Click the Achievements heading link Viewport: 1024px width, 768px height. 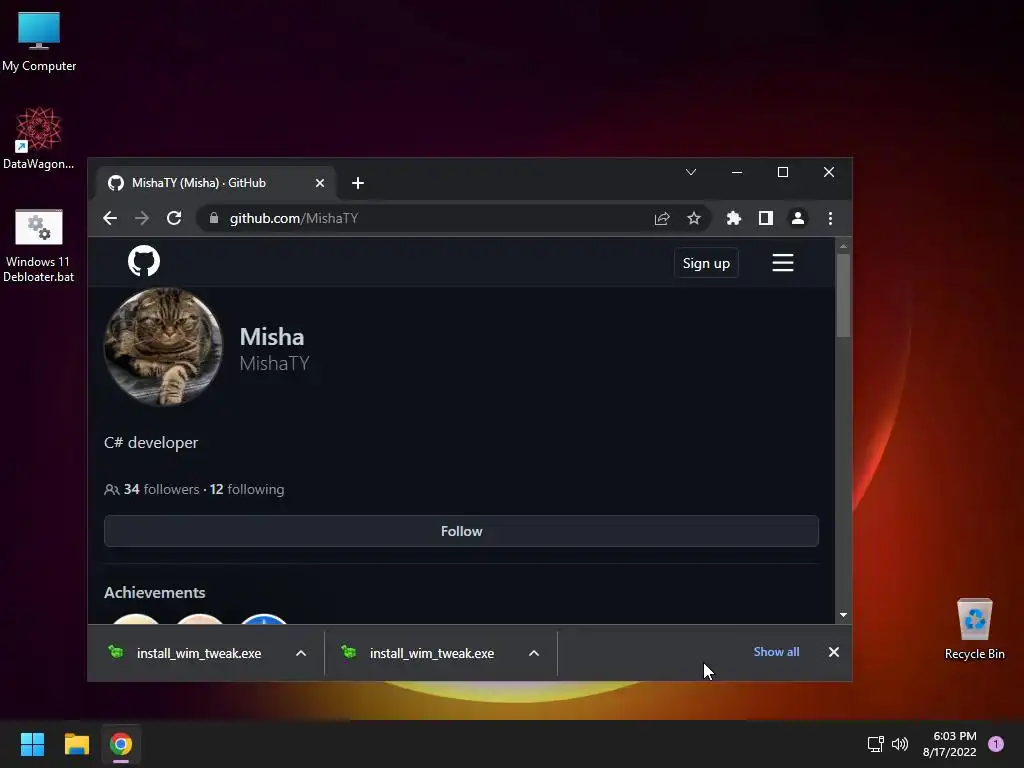[x=155, y=592]
